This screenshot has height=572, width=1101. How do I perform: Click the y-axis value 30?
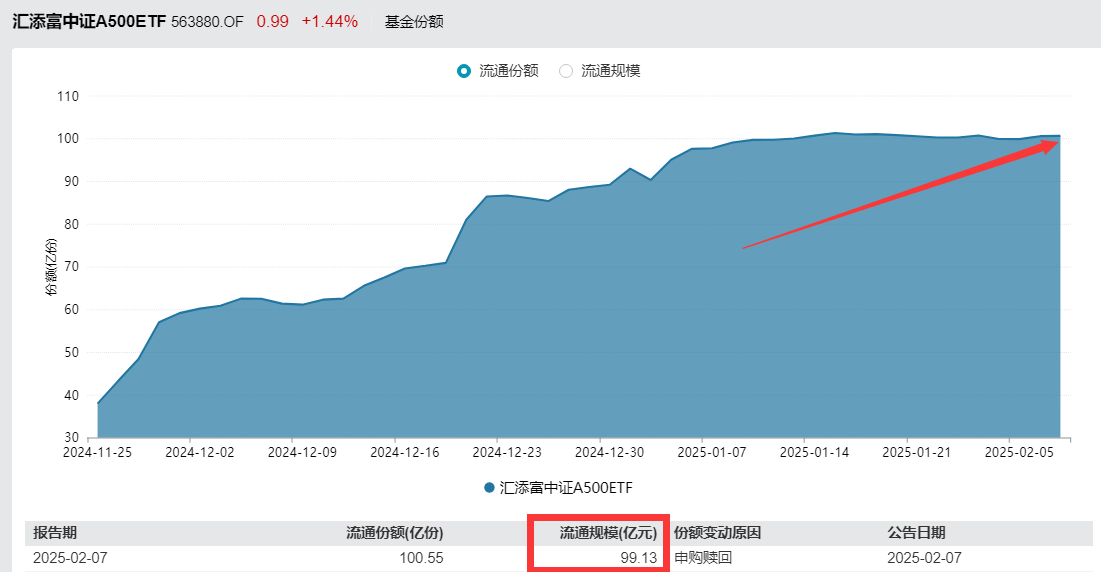72,437
